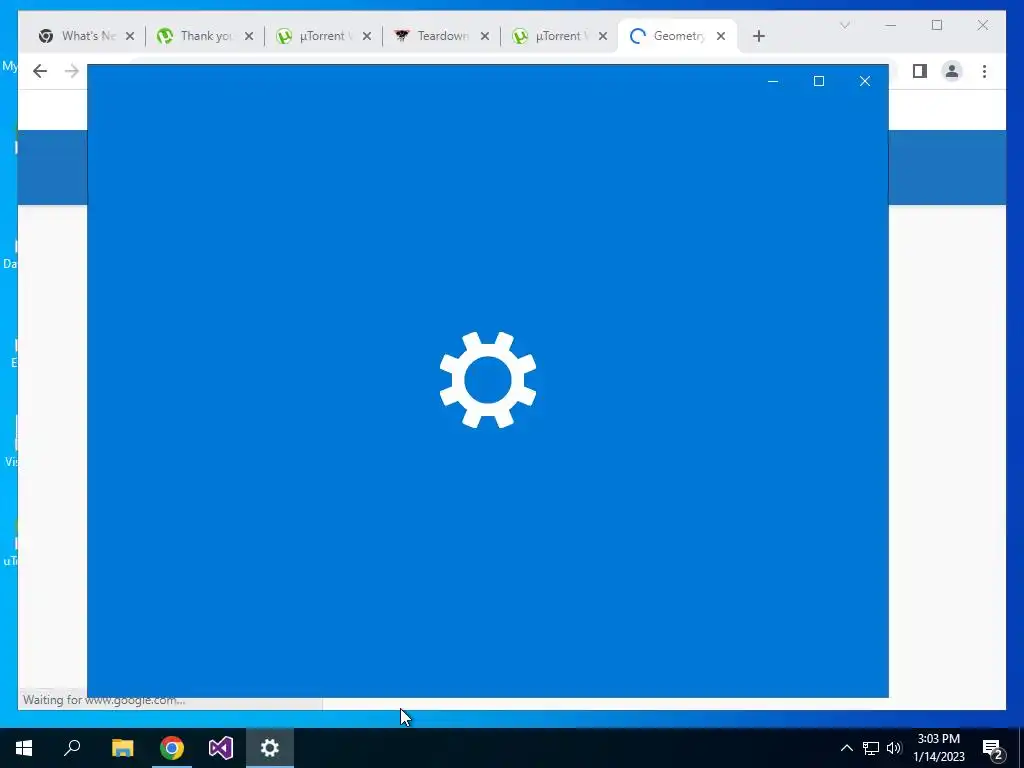The image size is (1024, 768).
Task: Open the notification action center
Action: (x=993, y=748)
